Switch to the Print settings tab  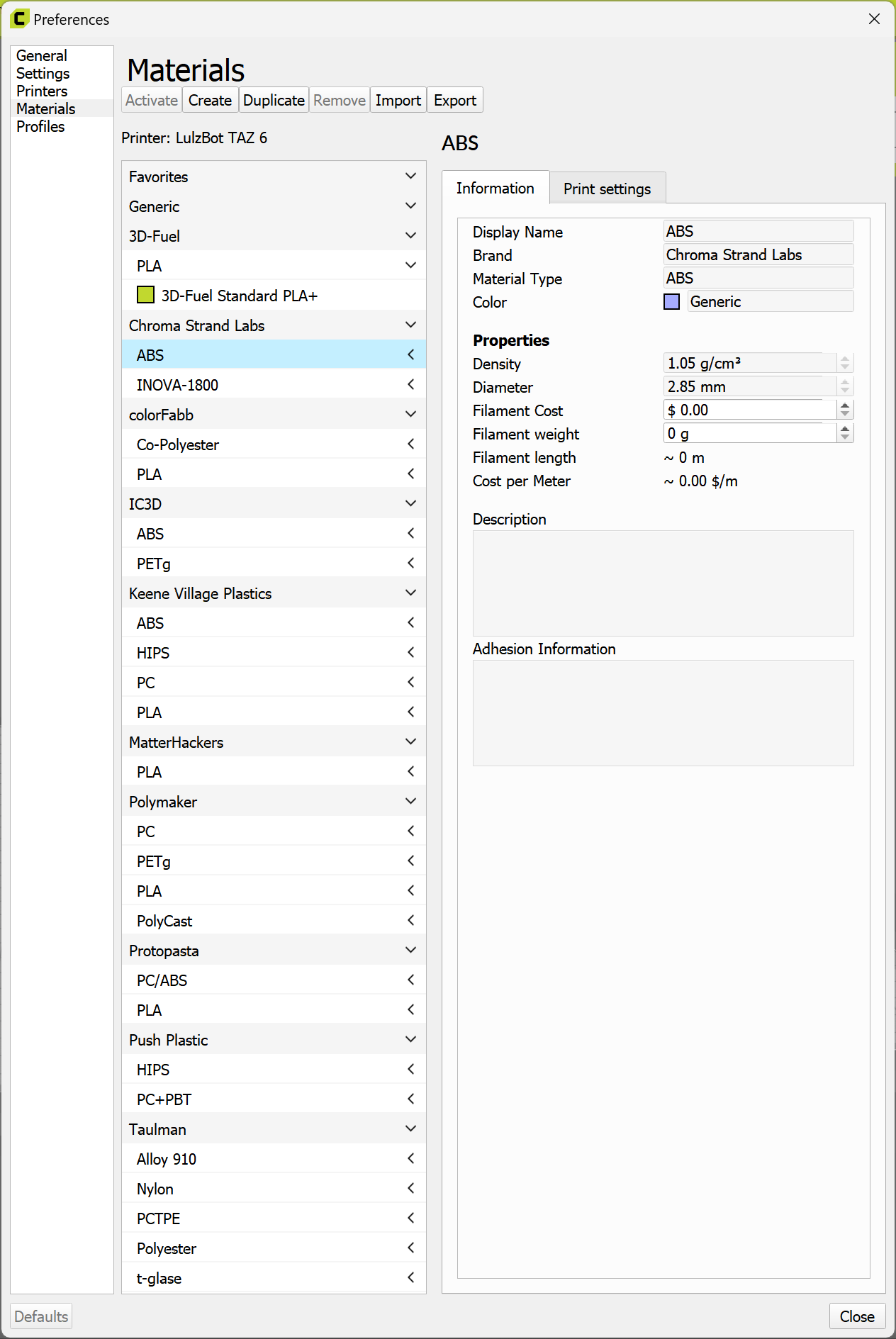tap(607, 189)
